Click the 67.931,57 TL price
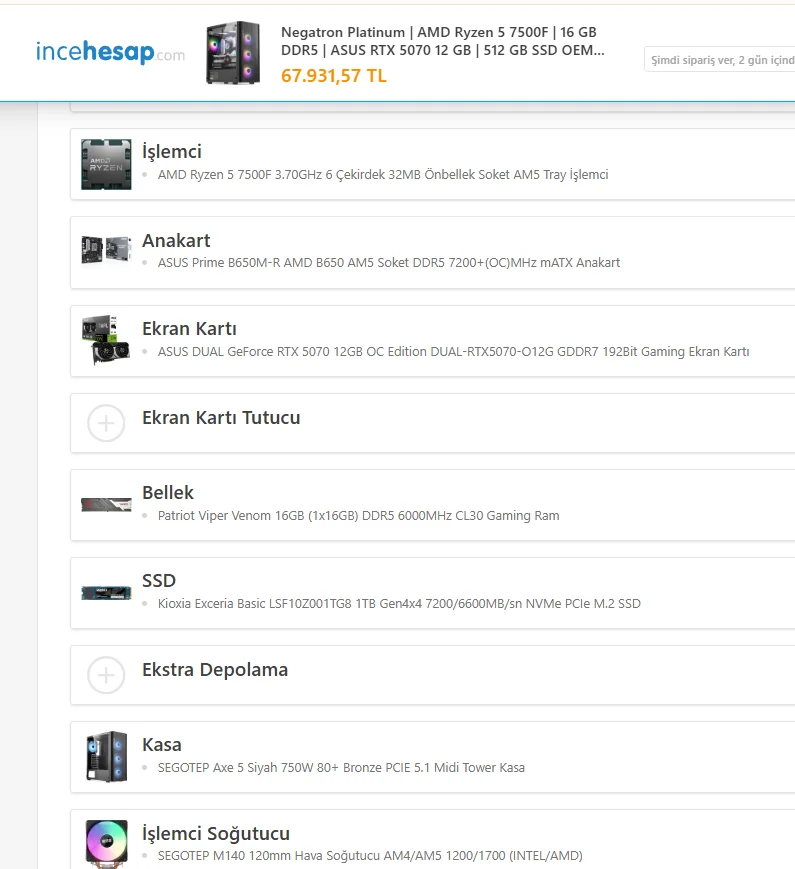 click(334, 75)
